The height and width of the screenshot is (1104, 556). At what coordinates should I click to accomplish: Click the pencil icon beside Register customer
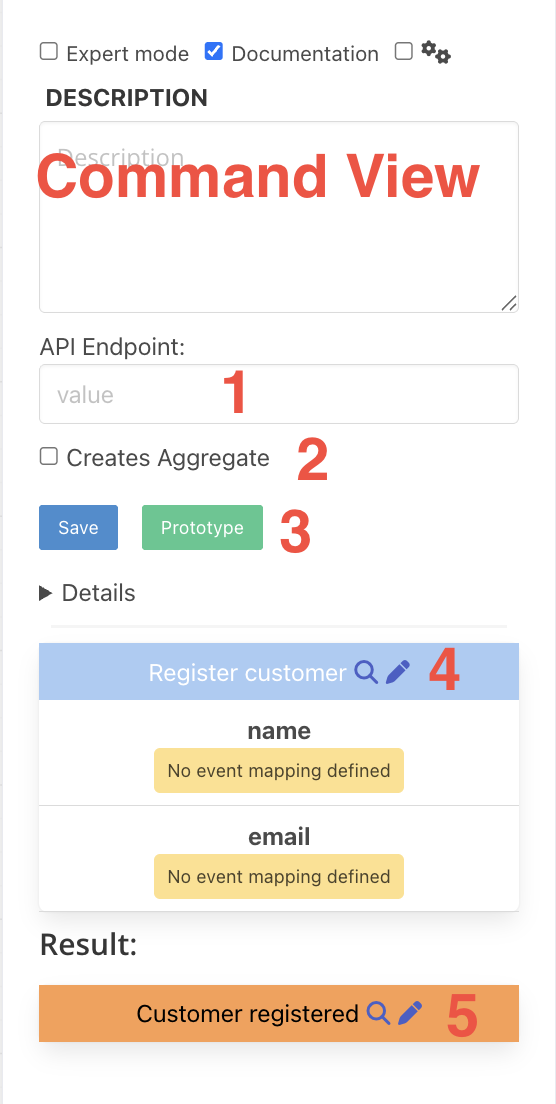coord(398,672)
